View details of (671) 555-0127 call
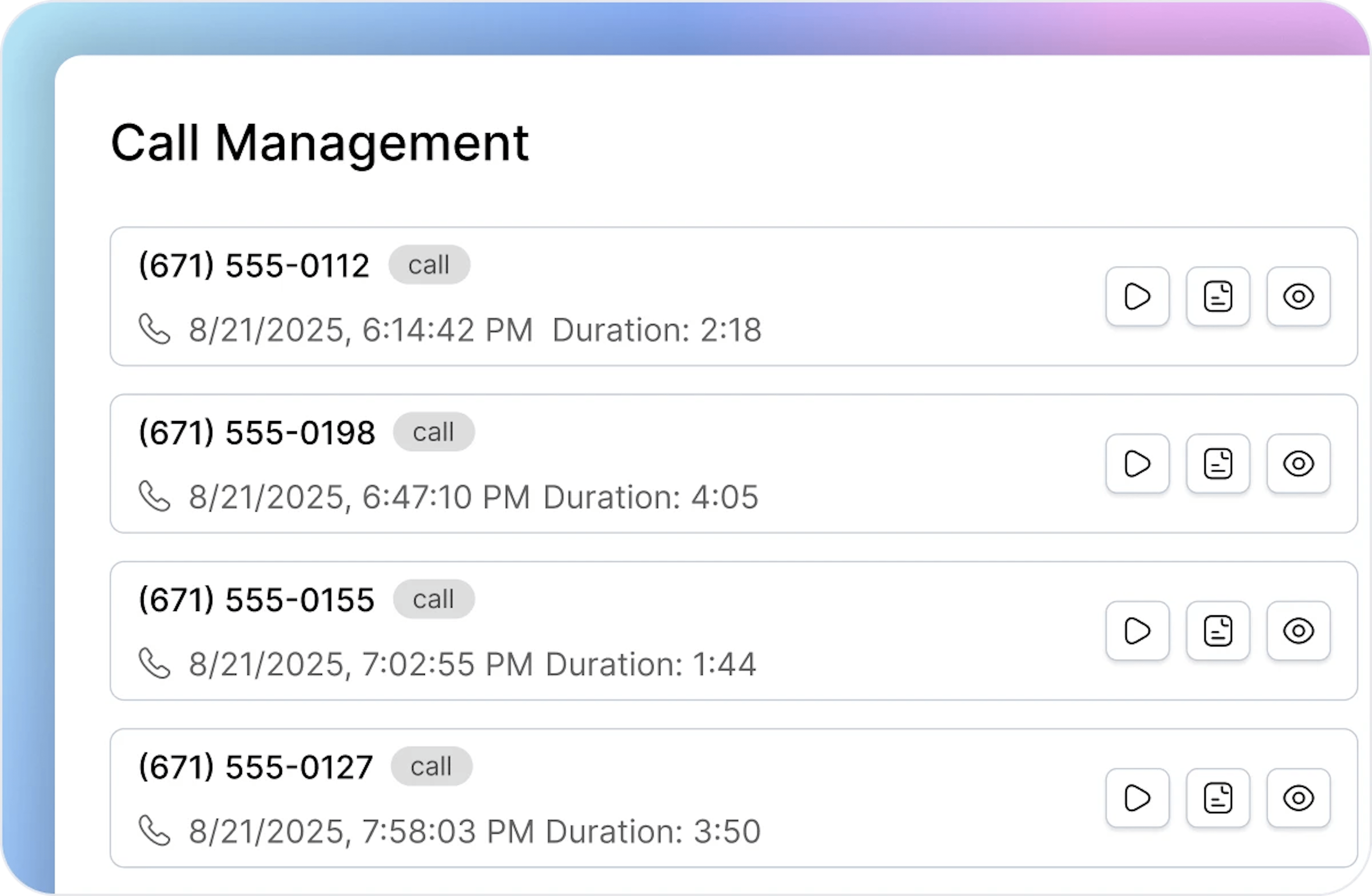Image resolution: width=1372 pixels, height=896 pixels. 1298,798
